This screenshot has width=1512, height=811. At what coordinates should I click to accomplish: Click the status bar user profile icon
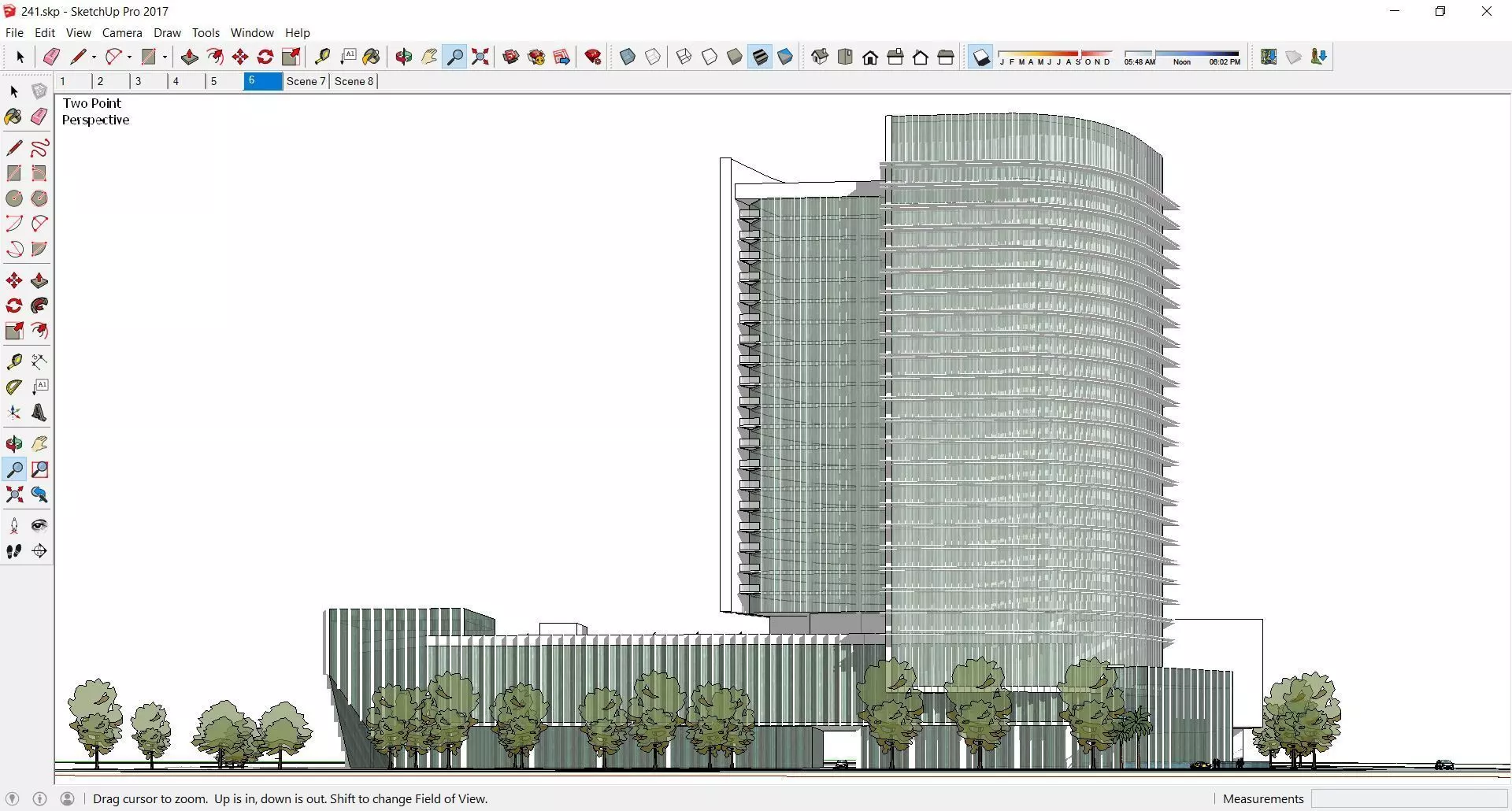tap(68, 798)
